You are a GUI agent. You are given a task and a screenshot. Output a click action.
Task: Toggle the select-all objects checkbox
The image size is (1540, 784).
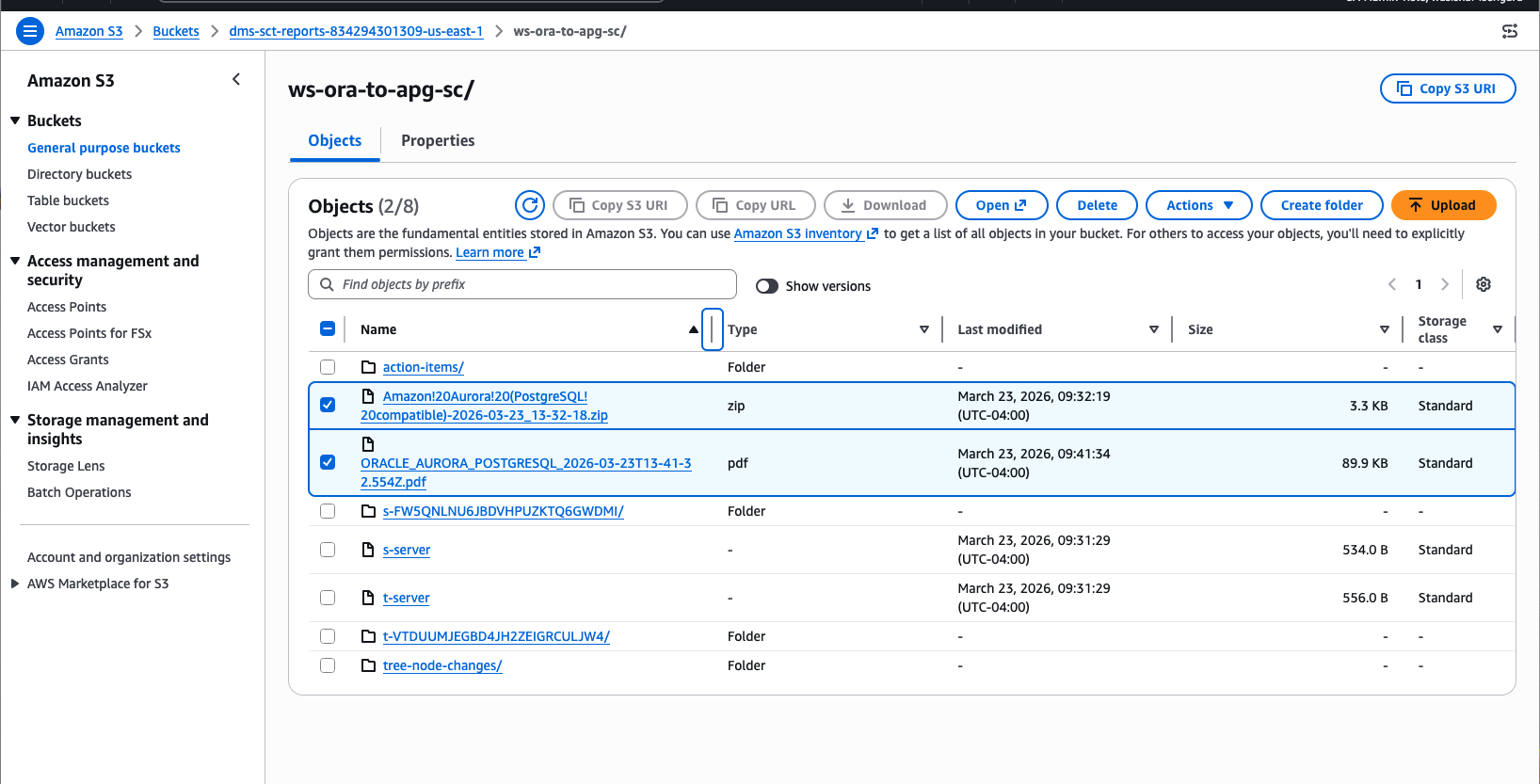click(x=328, y=328)
